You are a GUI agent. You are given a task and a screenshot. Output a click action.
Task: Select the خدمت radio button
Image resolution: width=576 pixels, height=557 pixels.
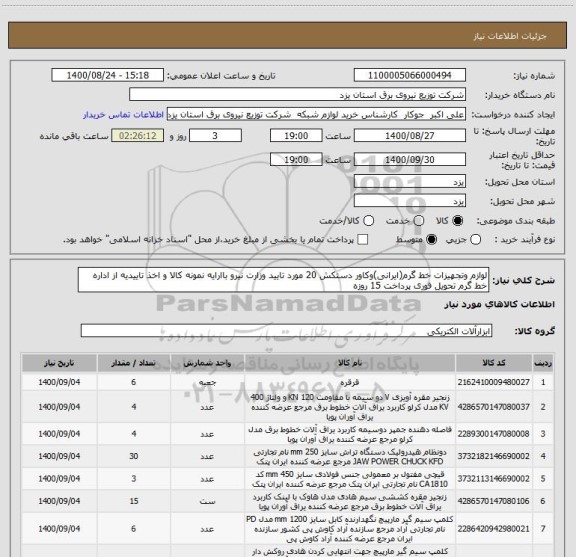click(419, 220)
